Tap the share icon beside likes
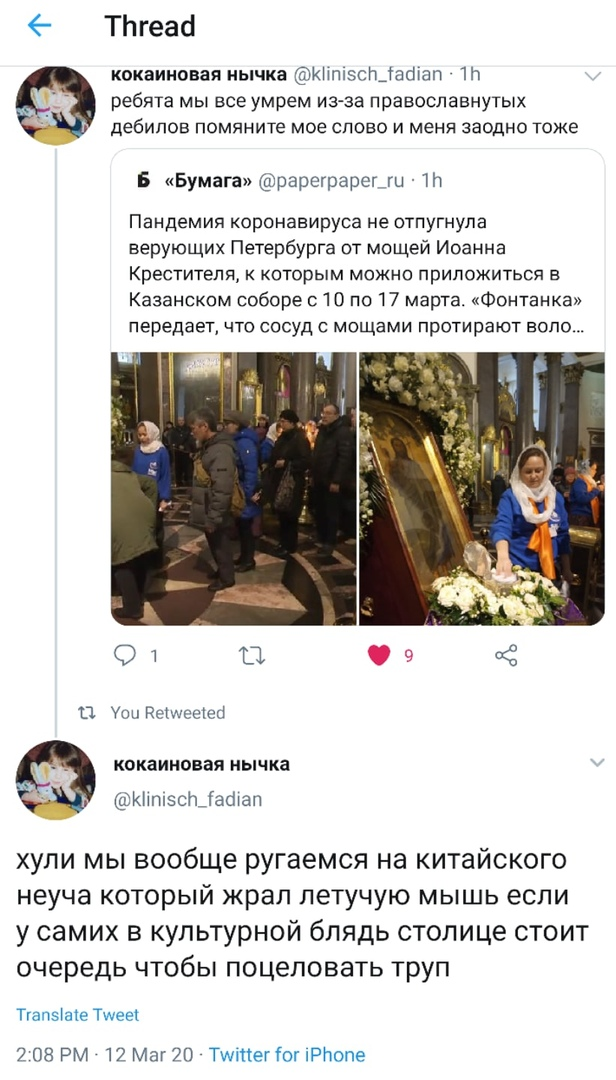Image resolution: width=616 pixels, height=1080 pixels. click(506, 655)
